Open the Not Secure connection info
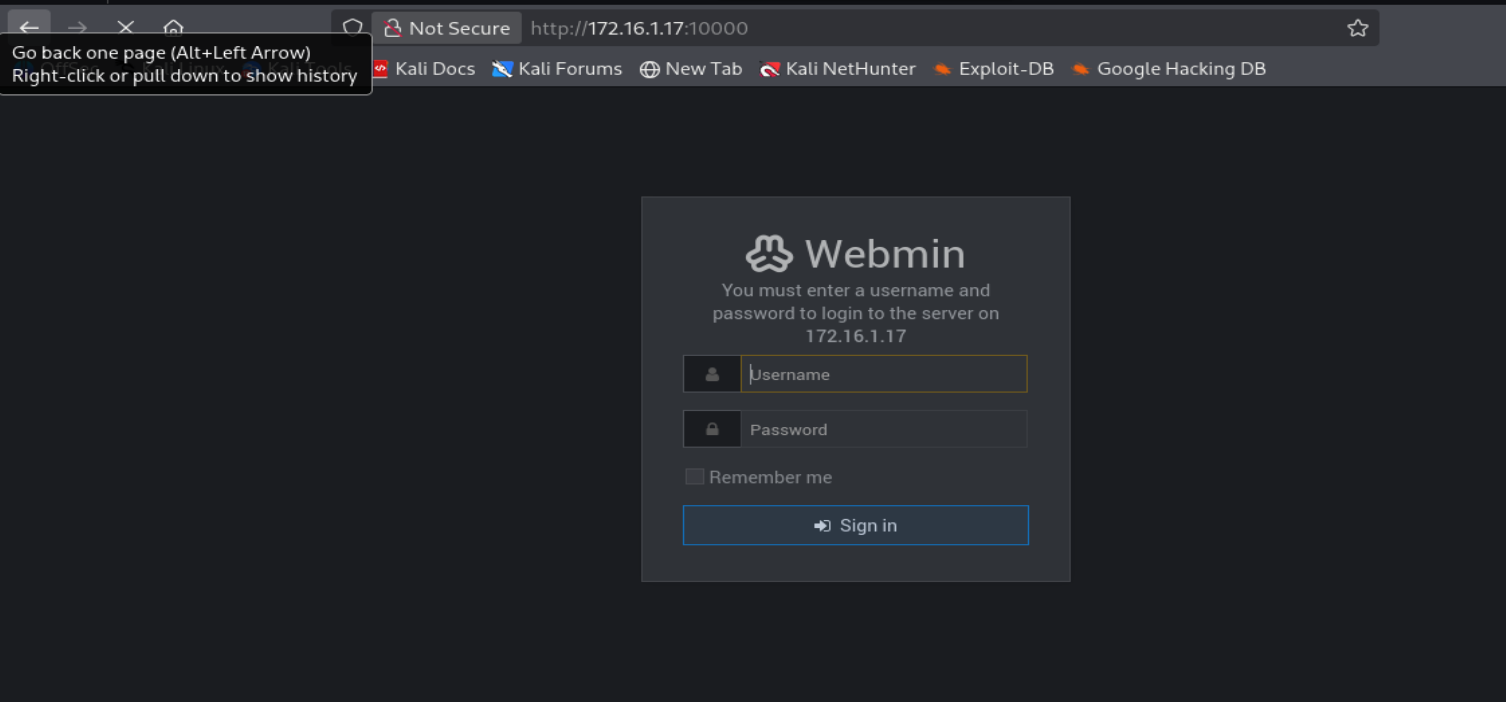1506x702 pixels. 446,28
